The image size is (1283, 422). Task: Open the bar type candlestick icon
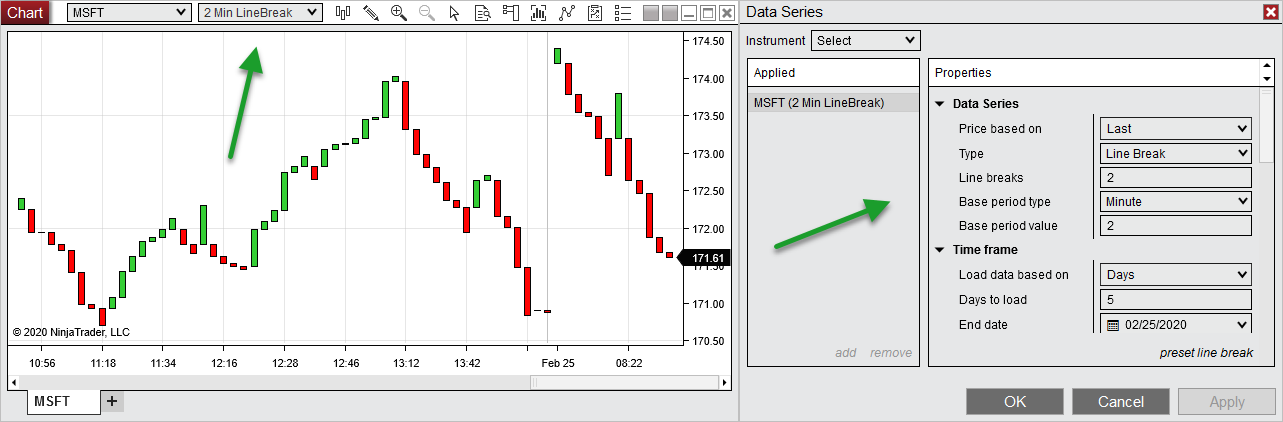[x=343, y=13]
